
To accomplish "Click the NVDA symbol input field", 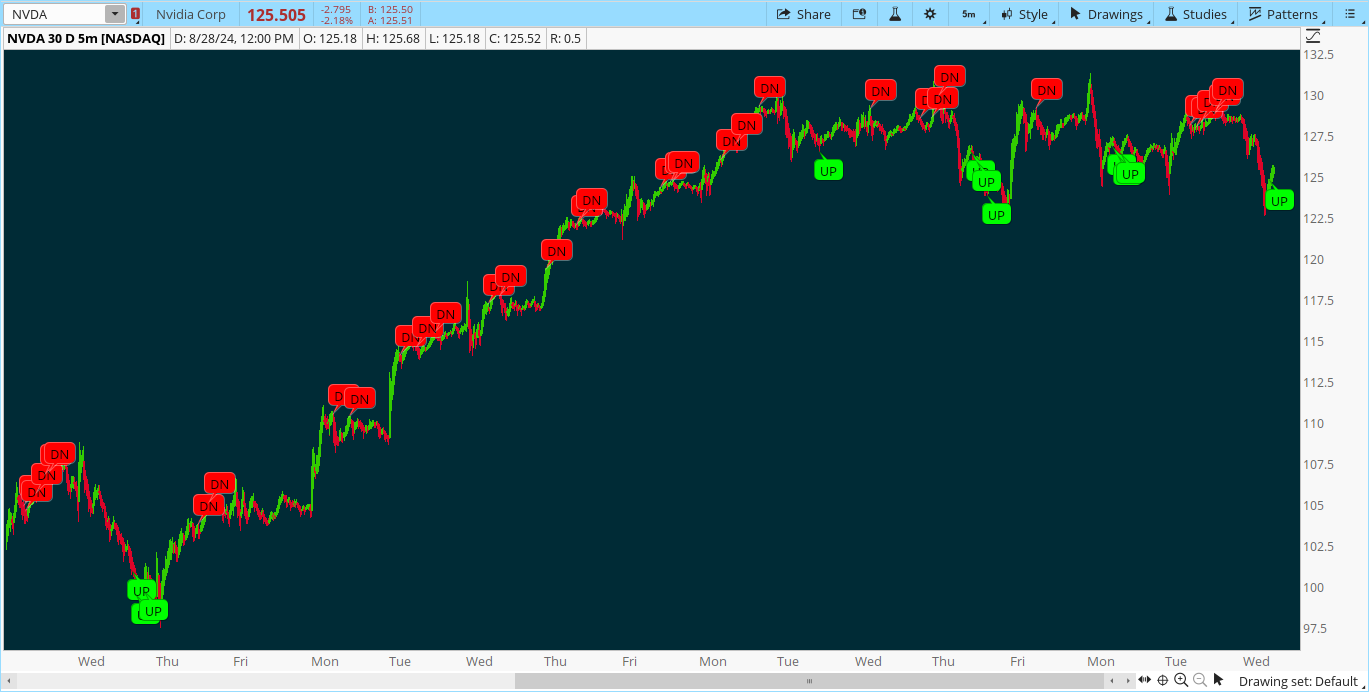I will [x=55, y=14].
